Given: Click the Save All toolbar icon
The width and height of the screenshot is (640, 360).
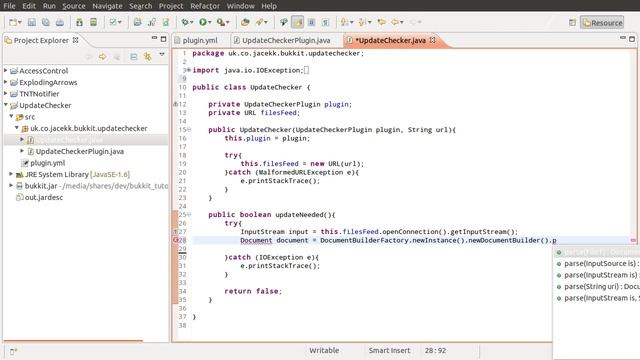Looking at the screenshot, I should tap(46, 22).
